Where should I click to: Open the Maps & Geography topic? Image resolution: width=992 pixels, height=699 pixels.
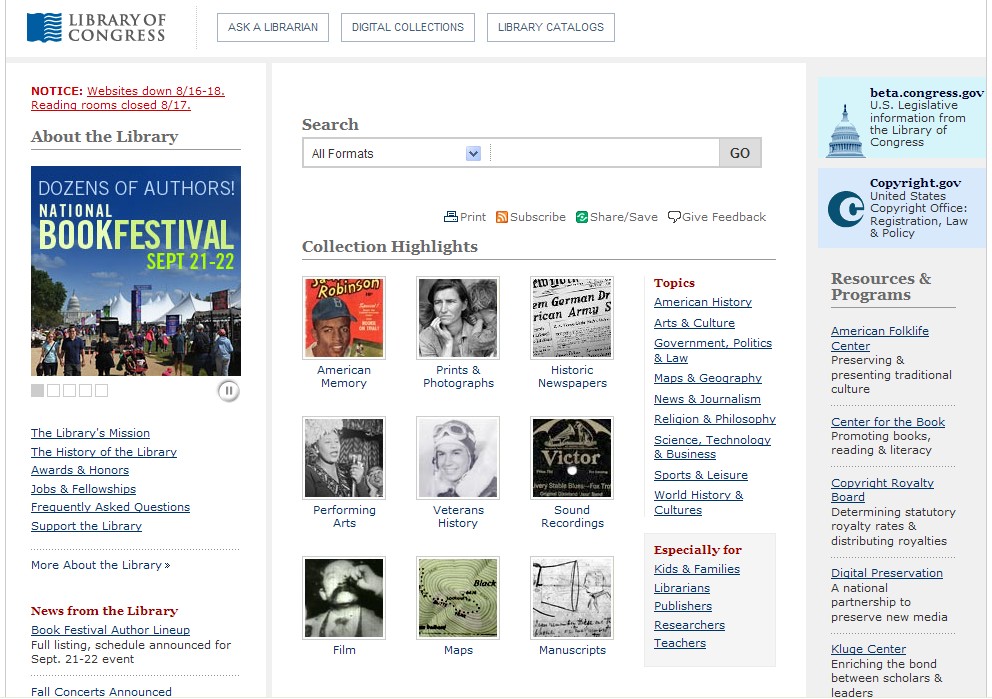pos(708,378)
